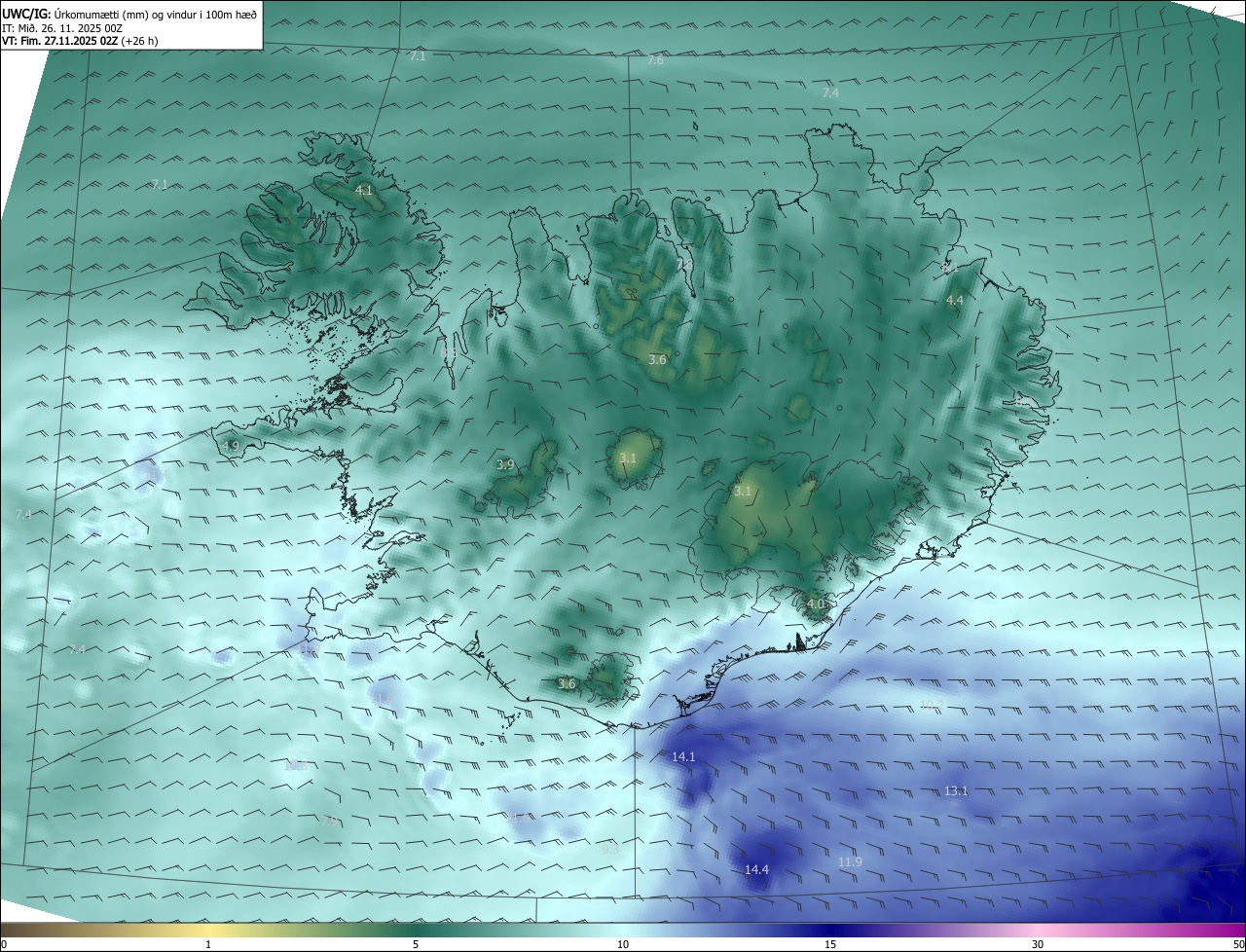Click the valid time 'VT: Fim. 27.11.2025 02Z (+26 h)'
This screenshot has height=952, width=1246.
coord(80,41)
